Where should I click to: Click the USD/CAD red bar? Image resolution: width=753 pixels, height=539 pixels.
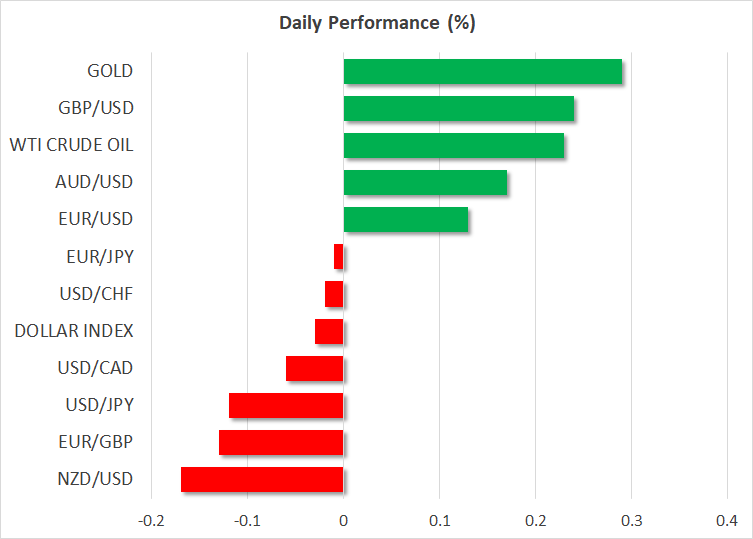pyautogui.click(x=315, y=368)
